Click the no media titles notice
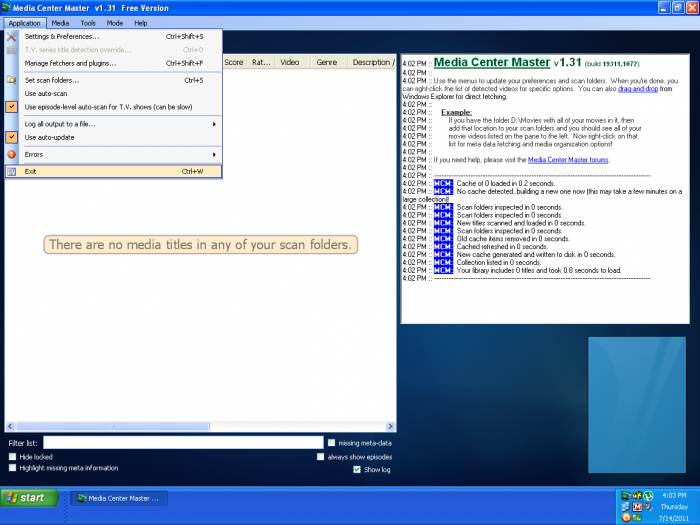Viewport: 700px width, 525px height. 201,245
